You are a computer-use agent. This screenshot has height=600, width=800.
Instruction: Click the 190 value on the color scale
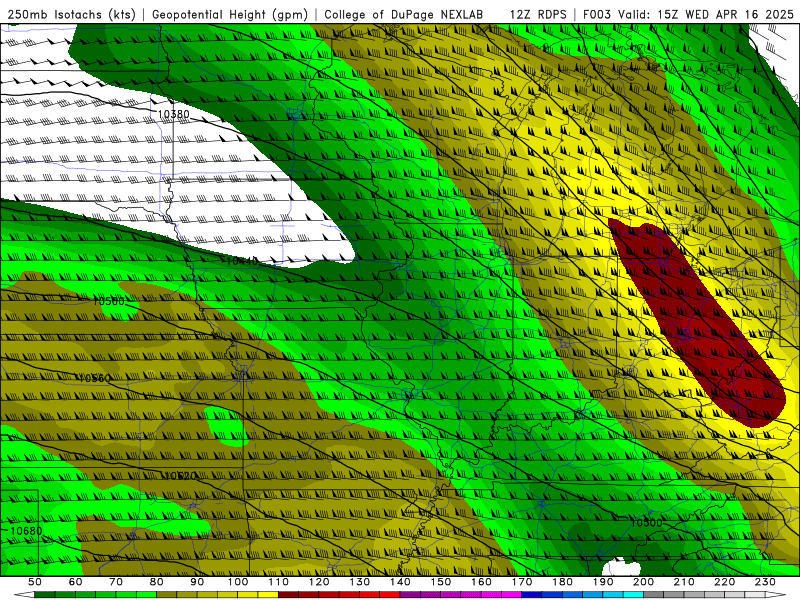click(x=603, y=582)
